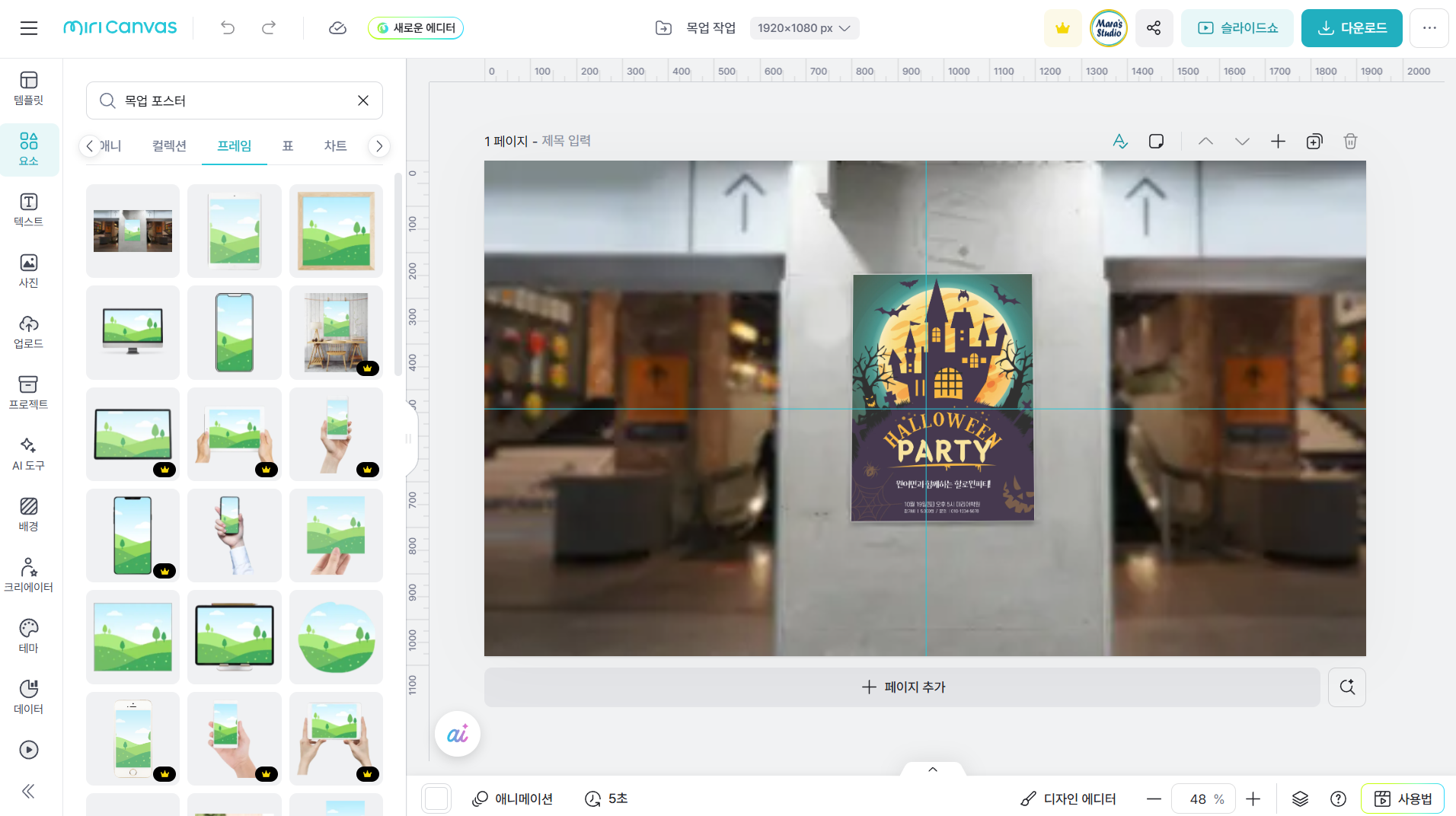This screenshot has width=1456, height=816.
Task: Open the 업로드 sidebar panel
Action: (29, 333)
